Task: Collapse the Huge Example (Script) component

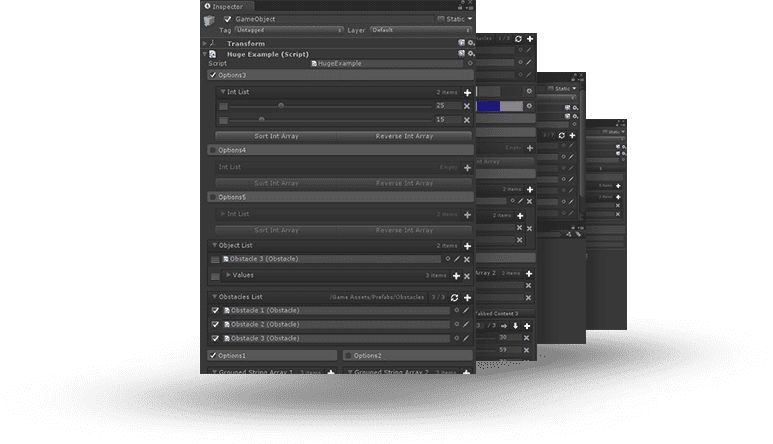Action: 205,54
